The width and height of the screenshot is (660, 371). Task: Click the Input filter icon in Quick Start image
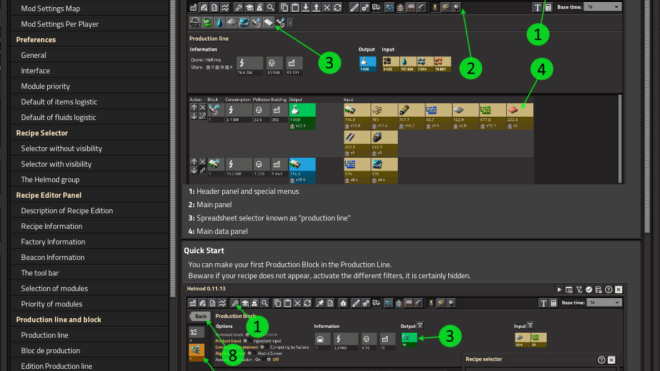(x=530, y=326)
